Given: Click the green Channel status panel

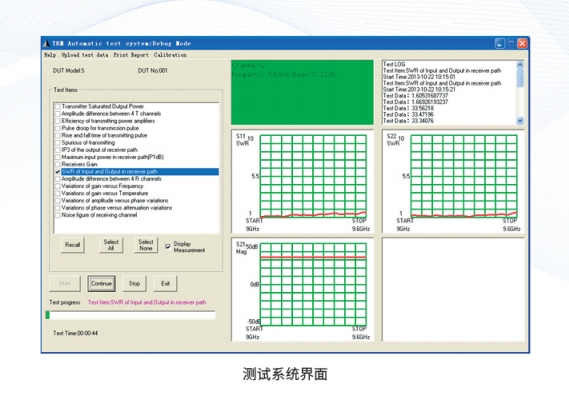Looking at the screenshot, I should coord(302,92).
